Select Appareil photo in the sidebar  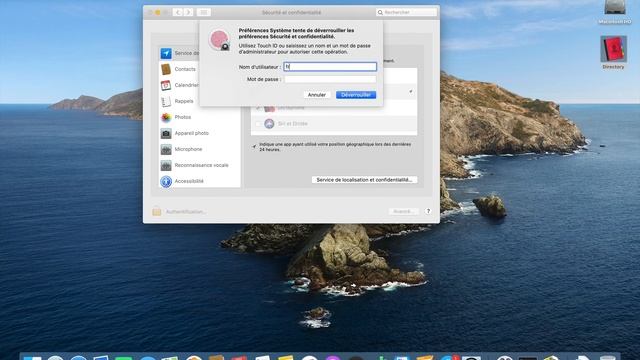click(x=200, y=133)
